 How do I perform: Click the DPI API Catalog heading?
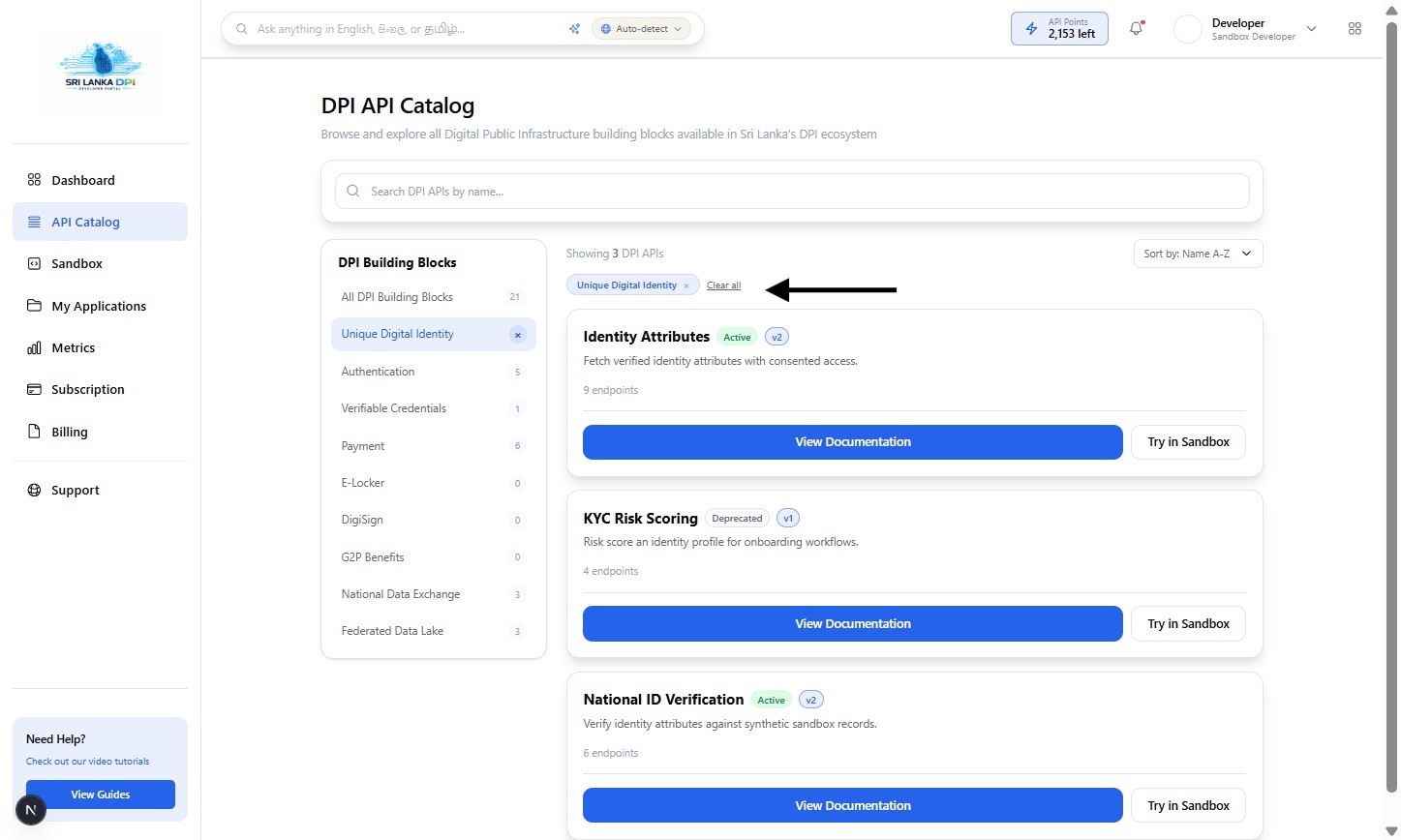398,105
